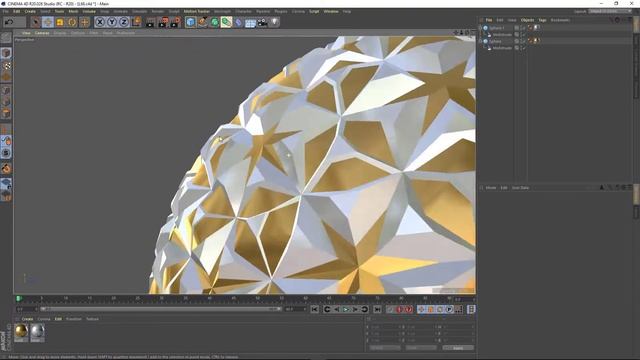This screenshot has height=360, width=640.
Task: Open the Create menu in Material Manager
Action: tap(27, 319)
